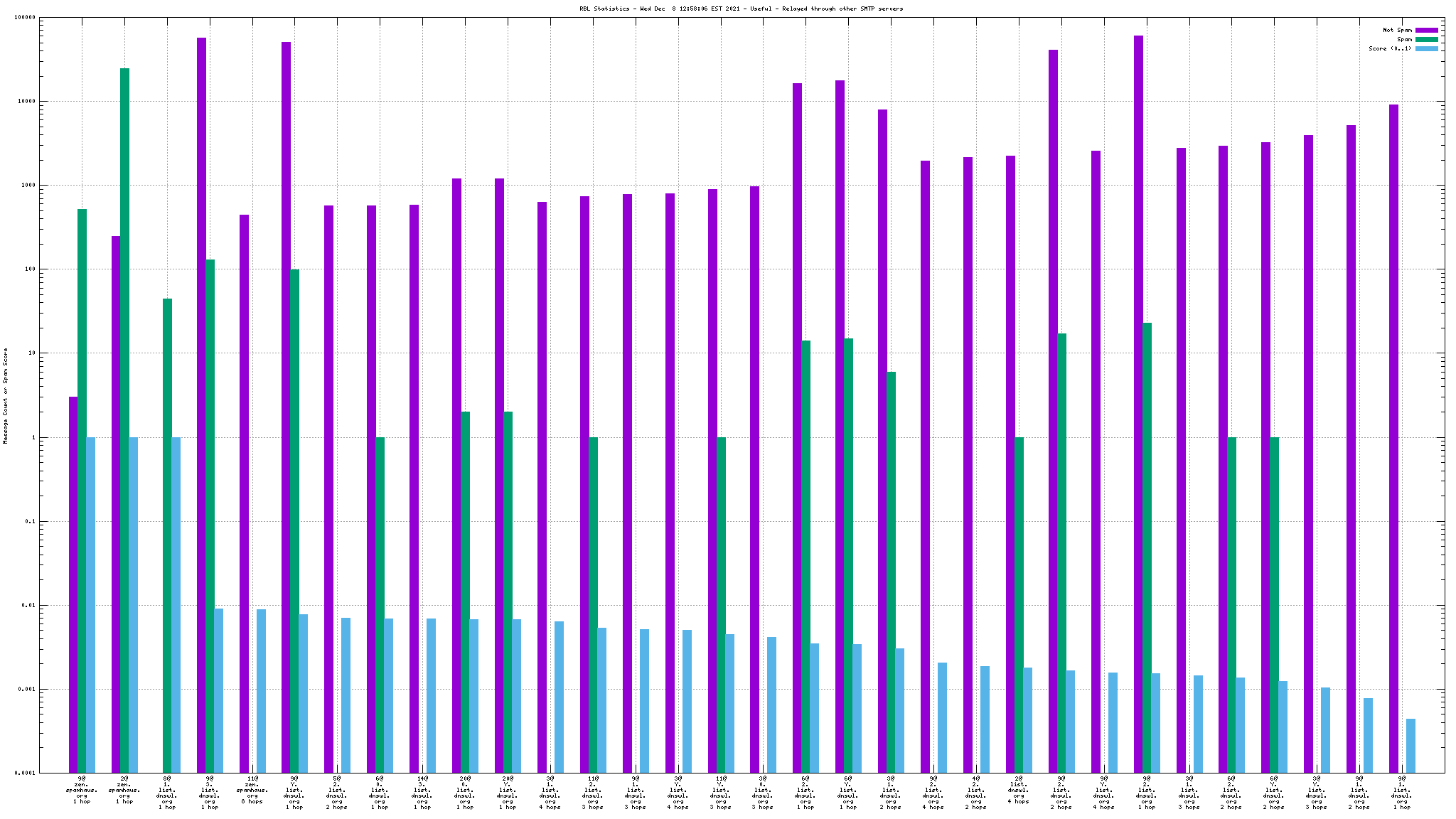Image resolution: width=1456 pixels, height=819 pixels.
Task: Click the '100000' y-axis tick label
Action: (25, 18)
